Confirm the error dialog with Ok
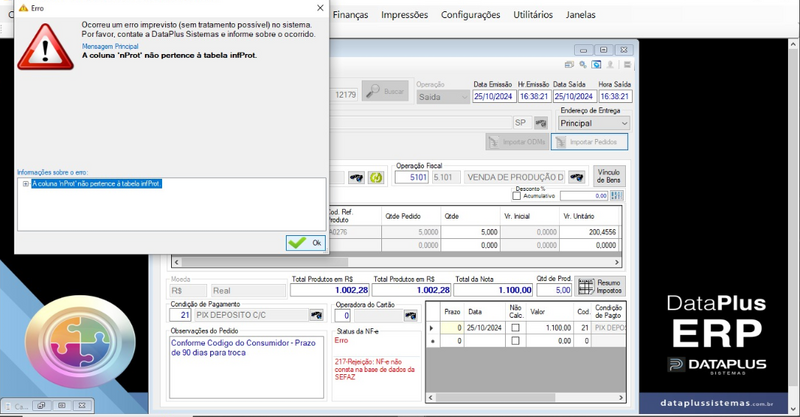Viewport: 800px width, 417px height. tap(306, 243)
